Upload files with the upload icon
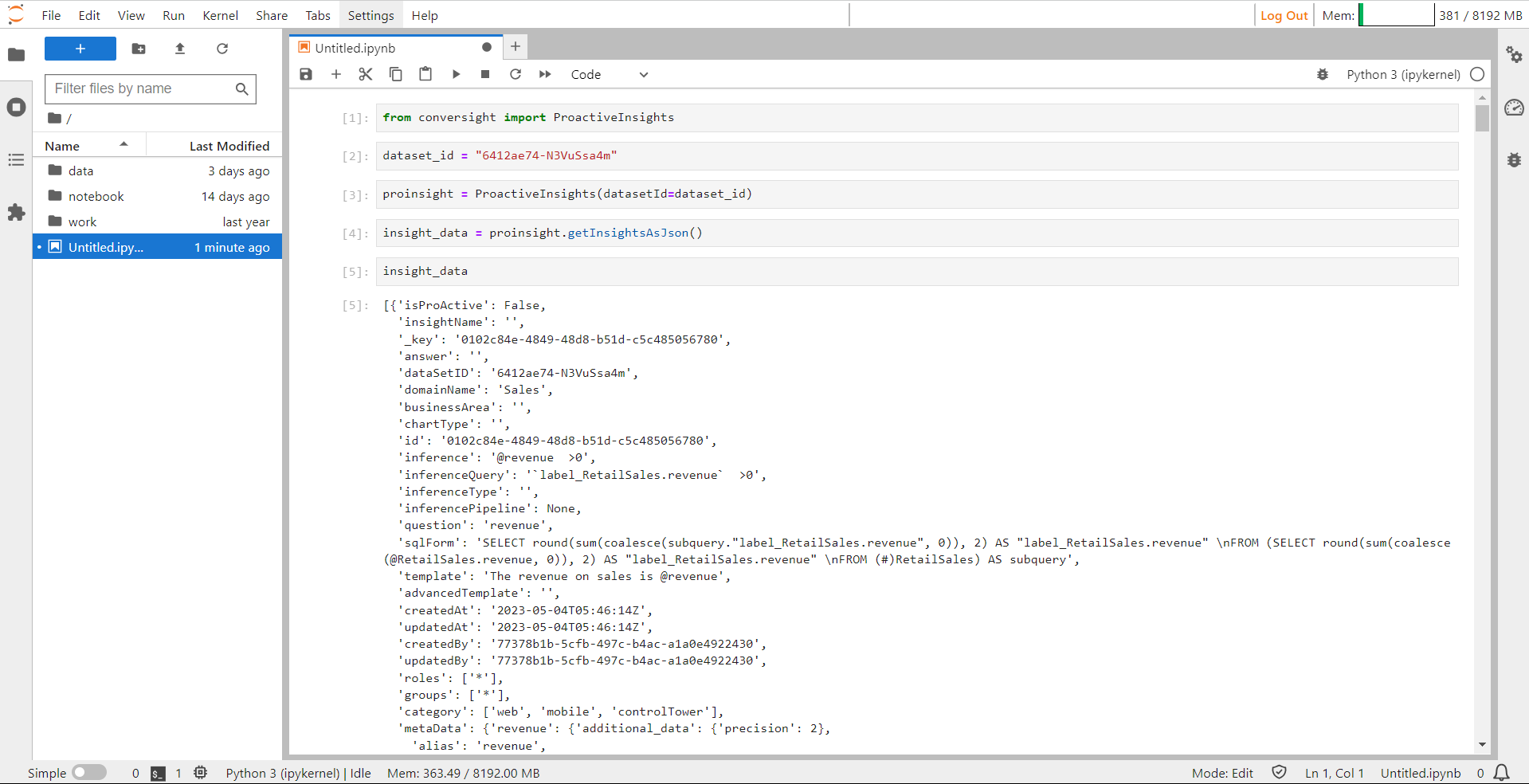This screenshot has height=784, width=1529. (x=180, y=49)
